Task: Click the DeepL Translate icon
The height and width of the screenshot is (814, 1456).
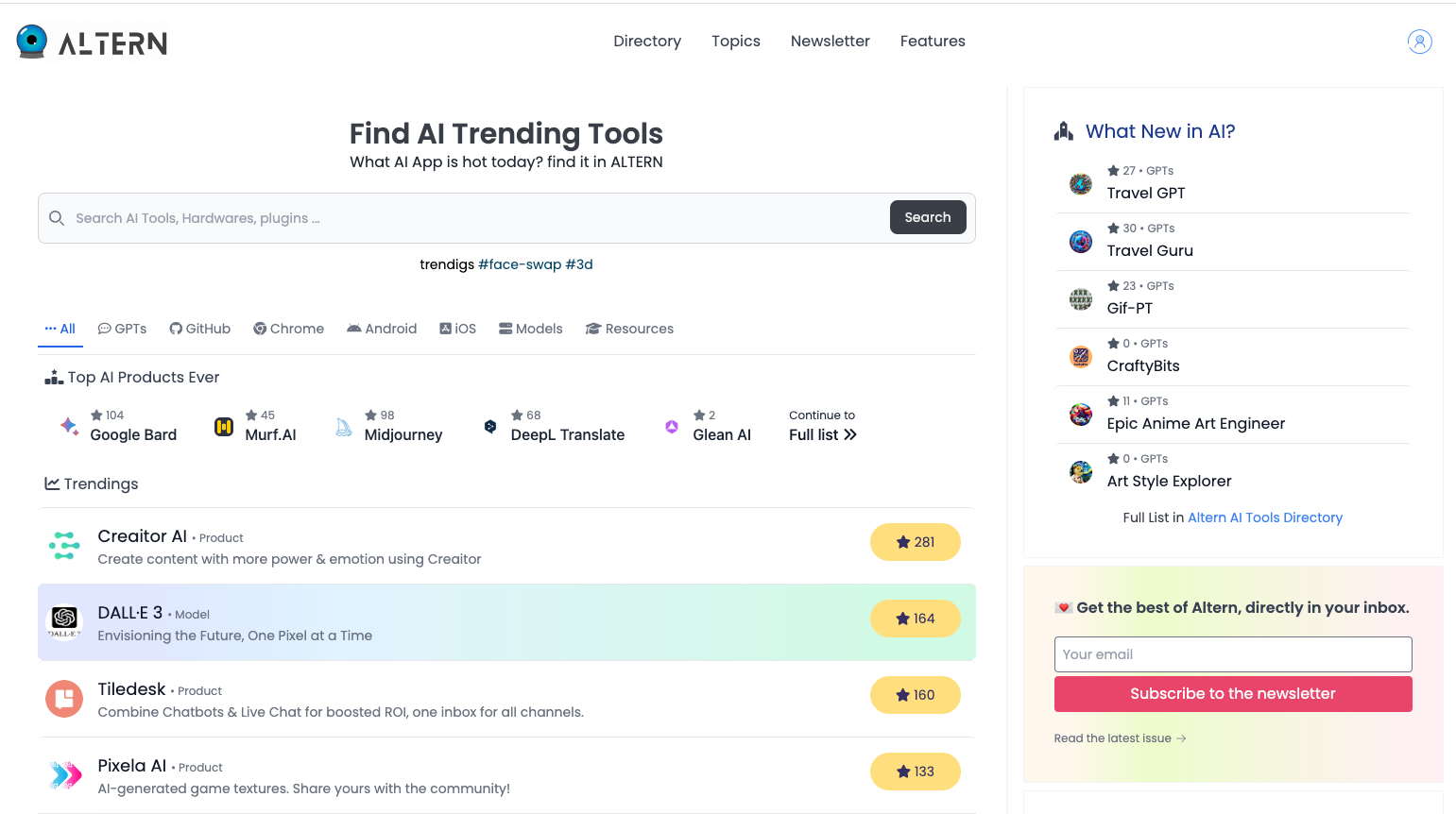Action: point(490,427)
